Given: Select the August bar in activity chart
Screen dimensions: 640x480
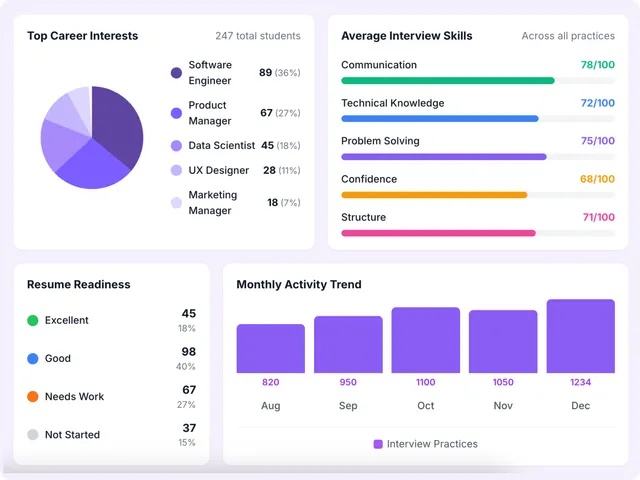Looking at the screenshot, I should tap(270, 348).
